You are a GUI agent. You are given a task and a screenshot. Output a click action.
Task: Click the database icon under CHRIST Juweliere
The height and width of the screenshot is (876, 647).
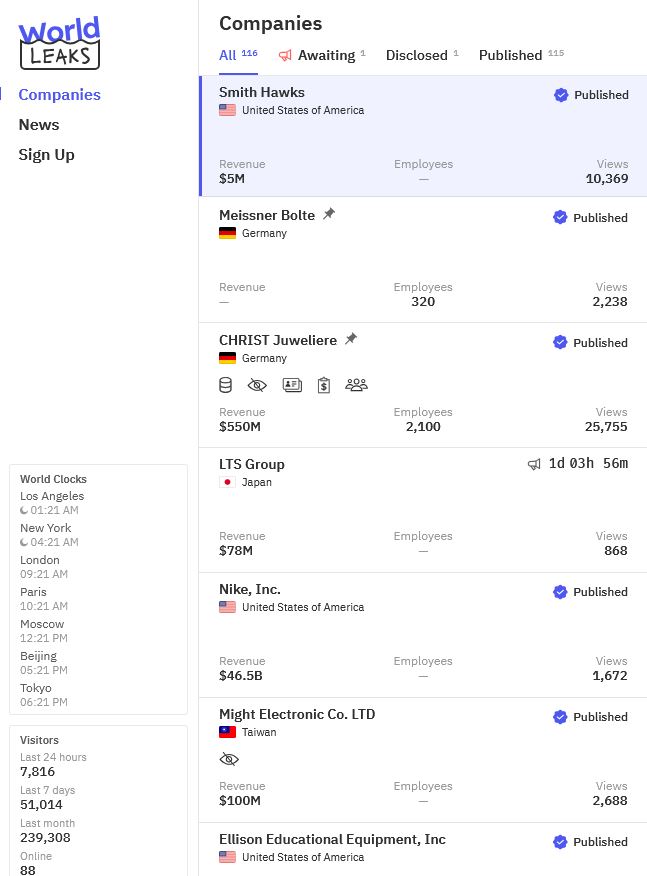226,385
